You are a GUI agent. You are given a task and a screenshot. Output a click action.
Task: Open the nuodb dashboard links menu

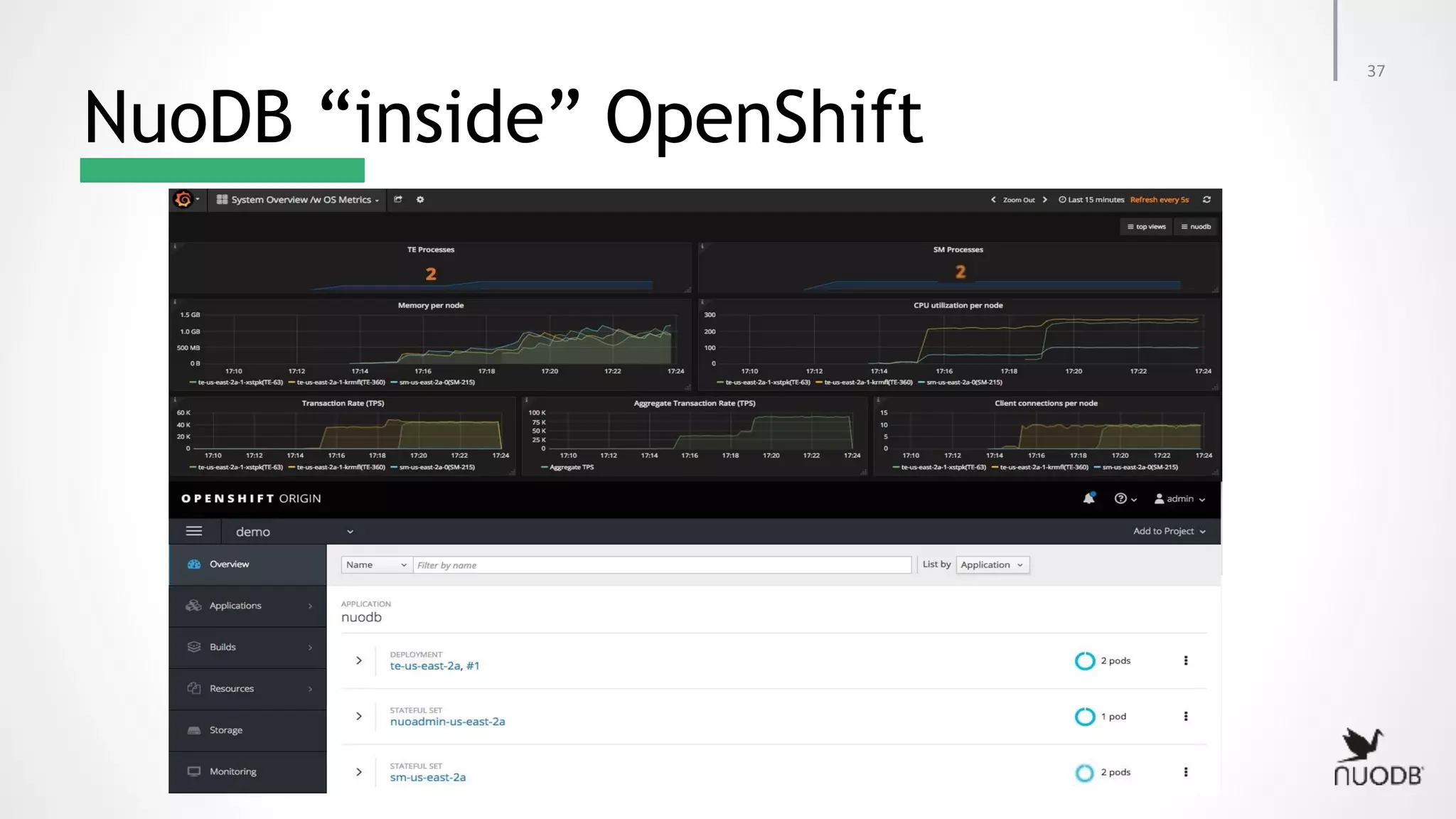click(x=1196, y=227)
